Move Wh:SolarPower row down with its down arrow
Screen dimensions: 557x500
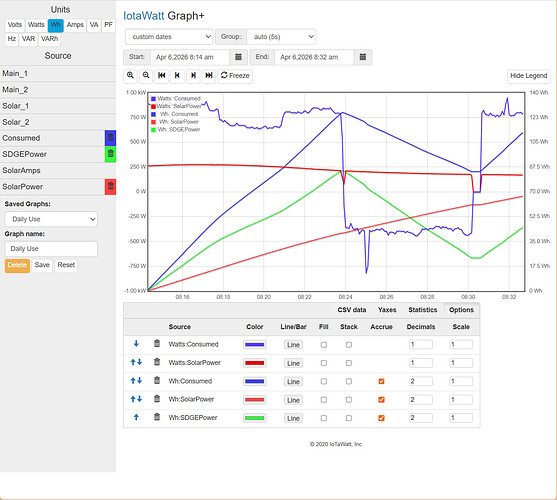(139, 399)
